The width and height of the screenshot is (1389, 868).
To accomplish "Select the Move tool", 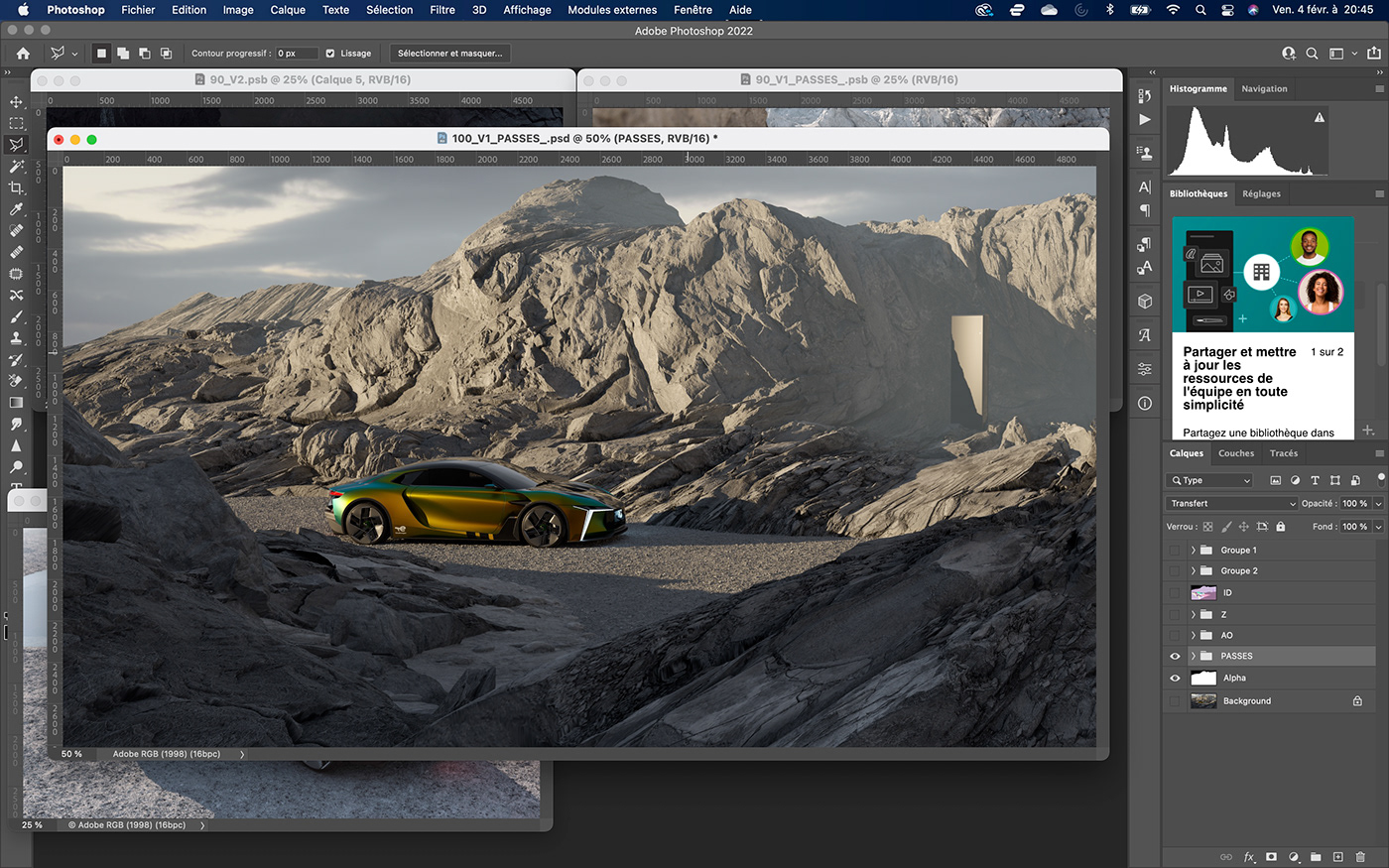I will tap(16, 102).
